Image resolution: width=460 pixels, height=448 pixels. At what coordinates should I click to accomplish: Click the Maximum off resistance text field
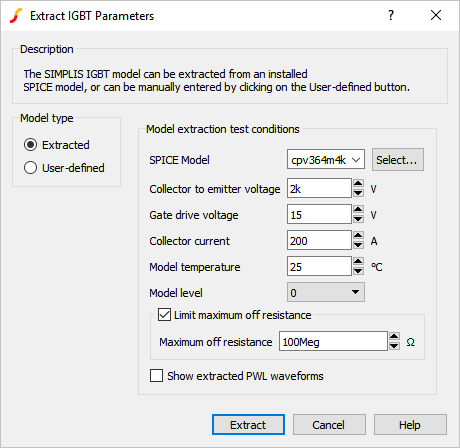tap(333, 341)
